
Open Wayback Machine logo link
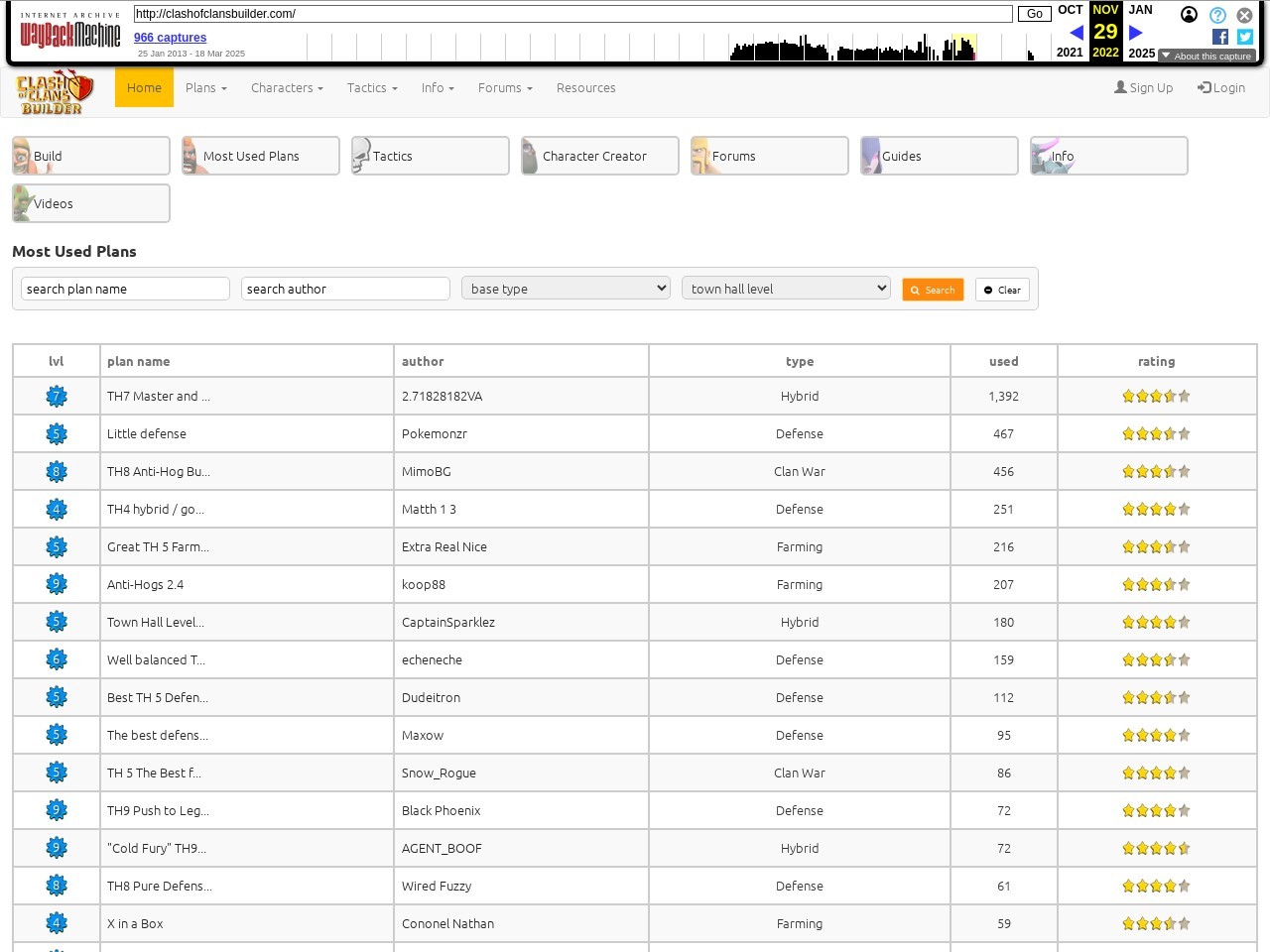pos(70,31)
